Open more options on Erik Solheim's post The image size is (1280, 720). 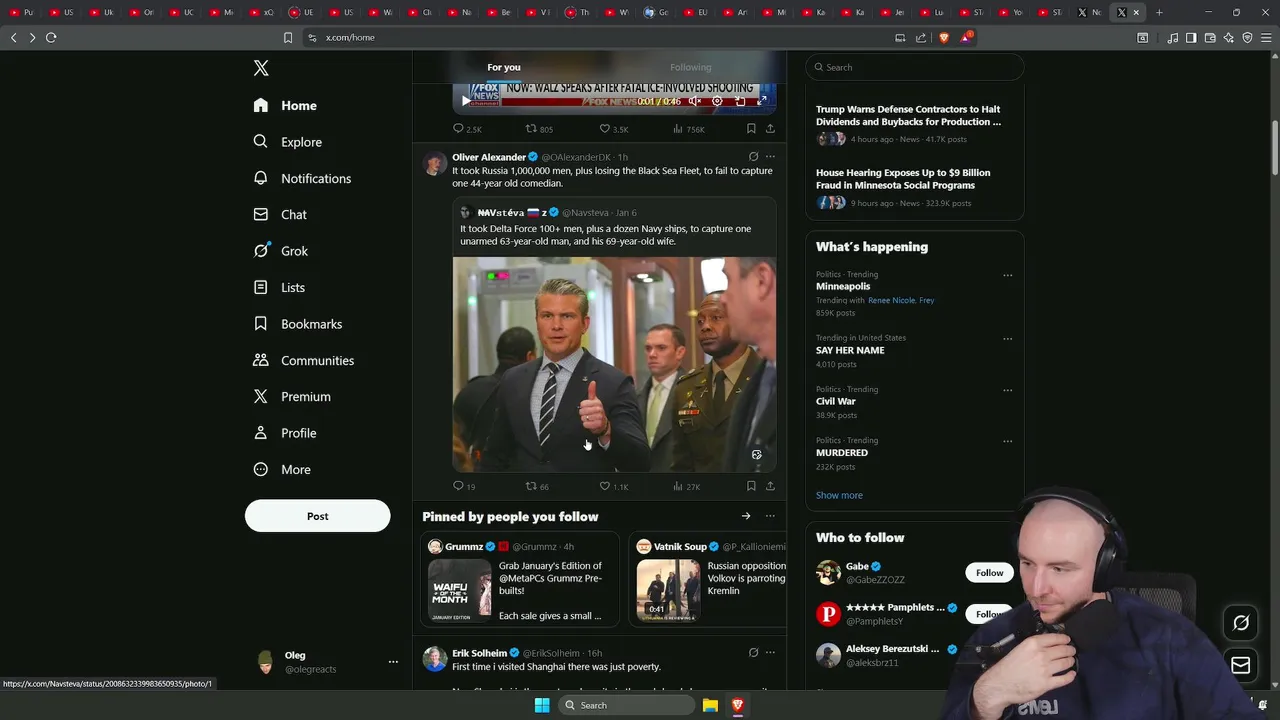click(770, 653)
